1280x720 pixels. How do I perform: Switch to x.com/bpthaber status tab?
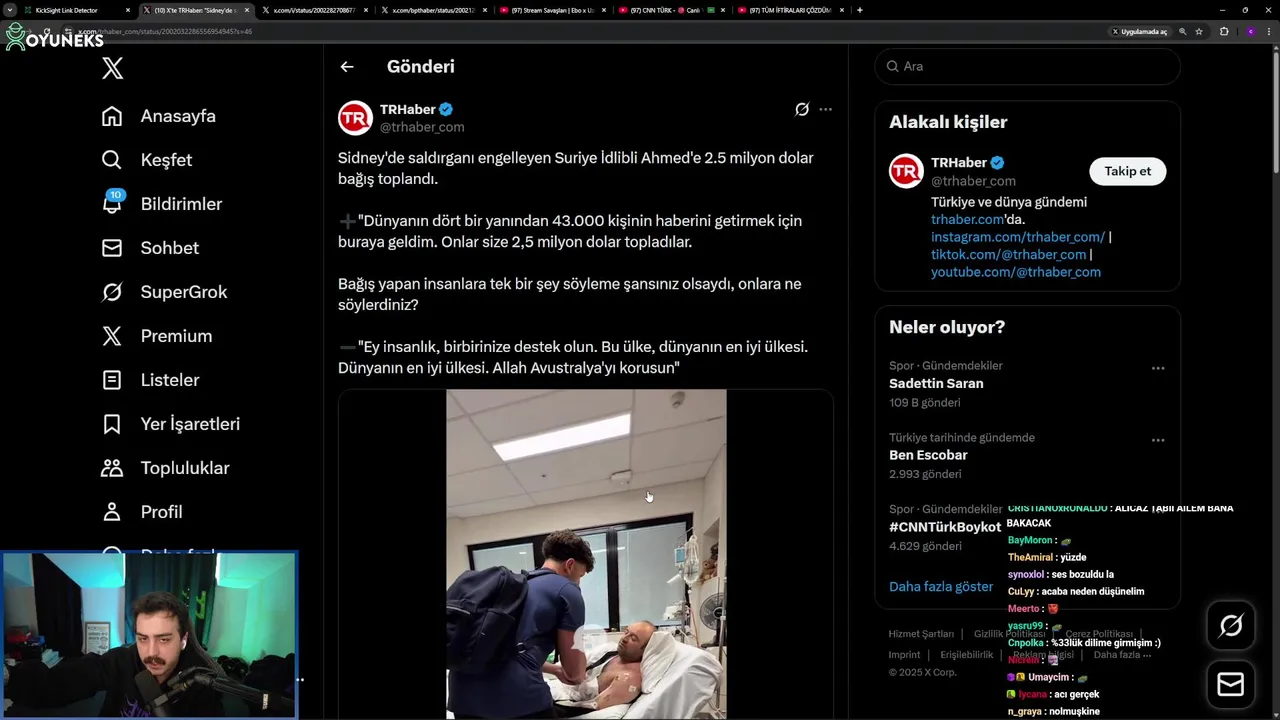coord(434,10)
